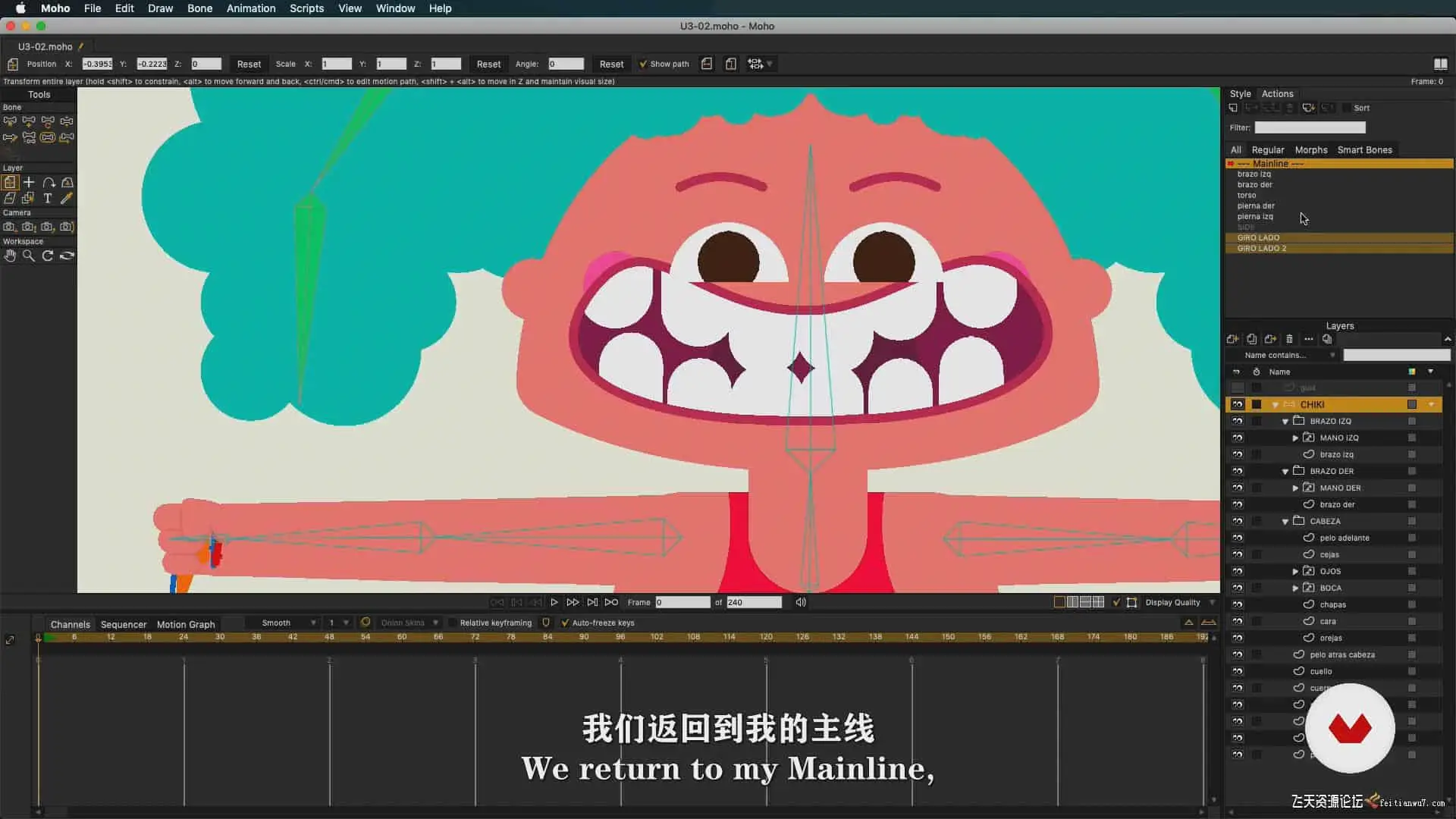Hide the BRAZO IZQ layer visibility
The image size is (1456, 819).
tap(1238, 422)
